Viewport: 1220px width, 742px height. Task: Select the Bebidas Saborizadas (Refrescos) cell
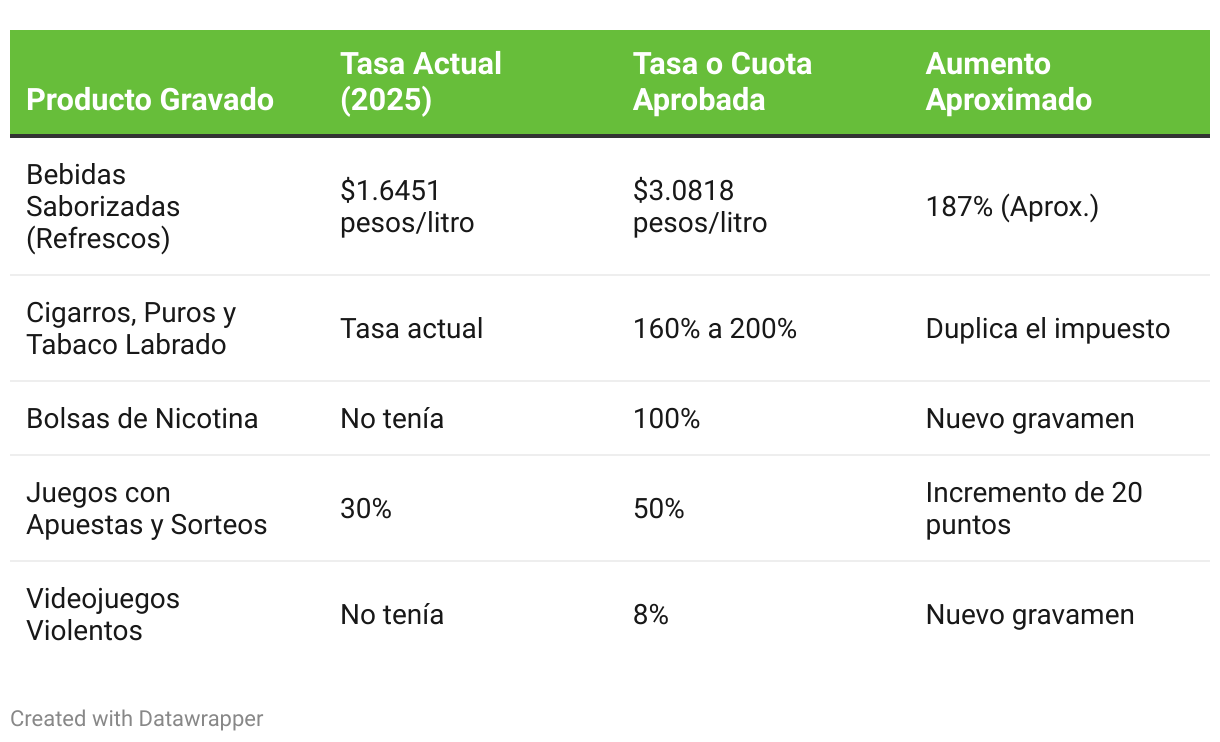coord(103,207)
